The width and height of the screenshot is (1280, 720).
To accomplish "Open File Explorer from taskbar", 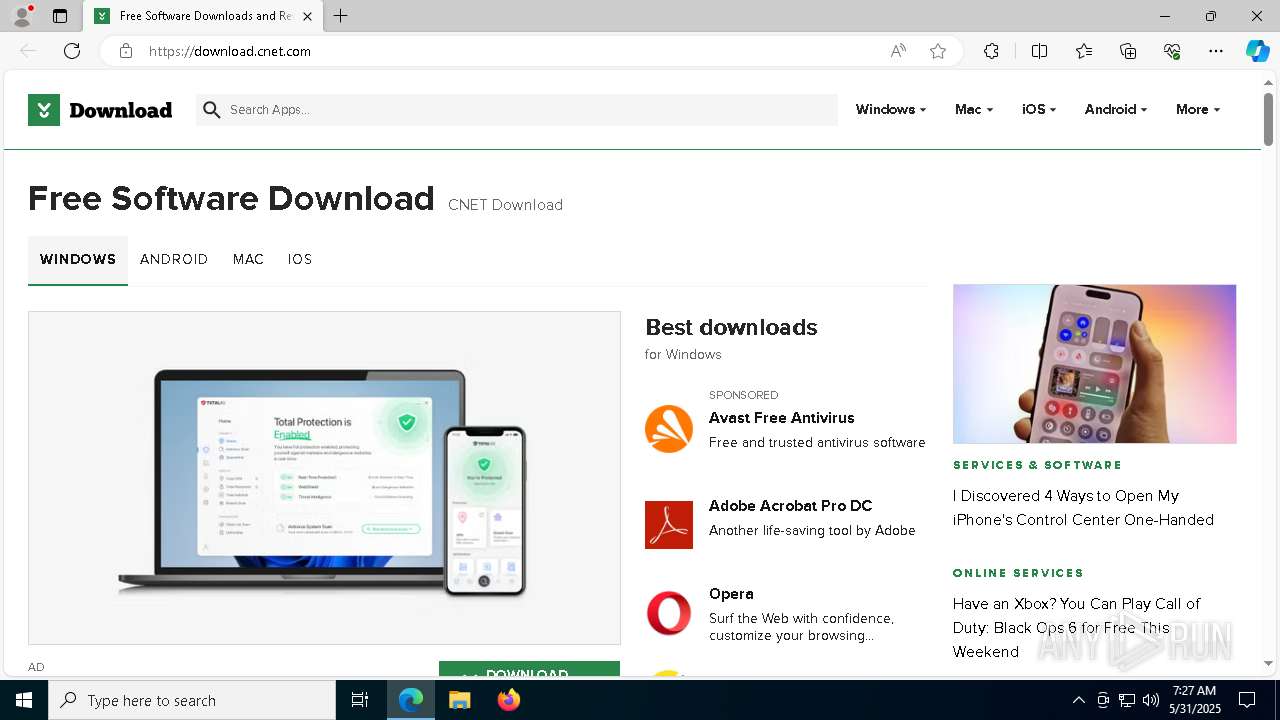I will click(459, 700).
